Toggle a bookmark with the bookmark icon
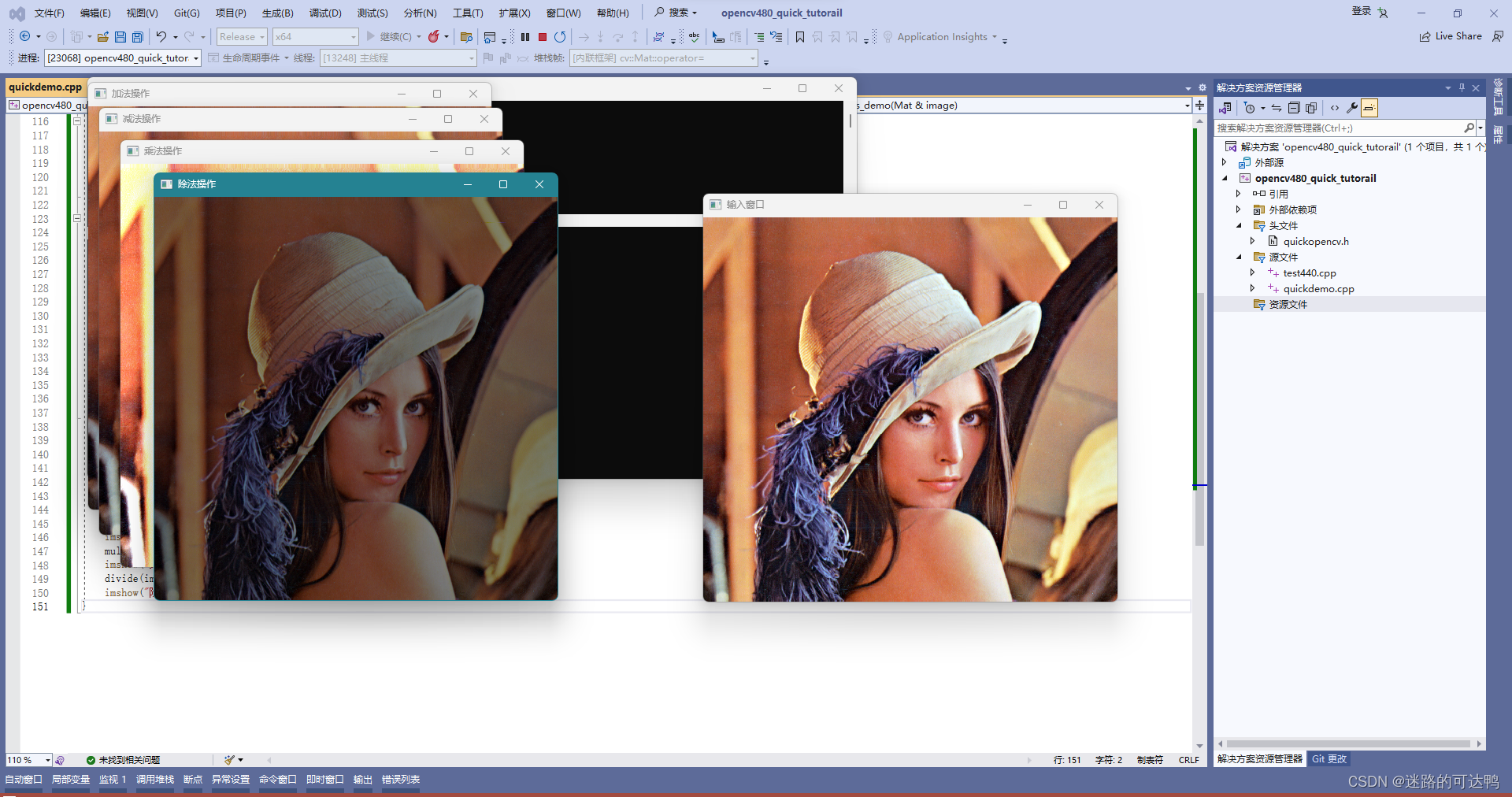The width and height of the screenshot is (1512, 797). 800,37
